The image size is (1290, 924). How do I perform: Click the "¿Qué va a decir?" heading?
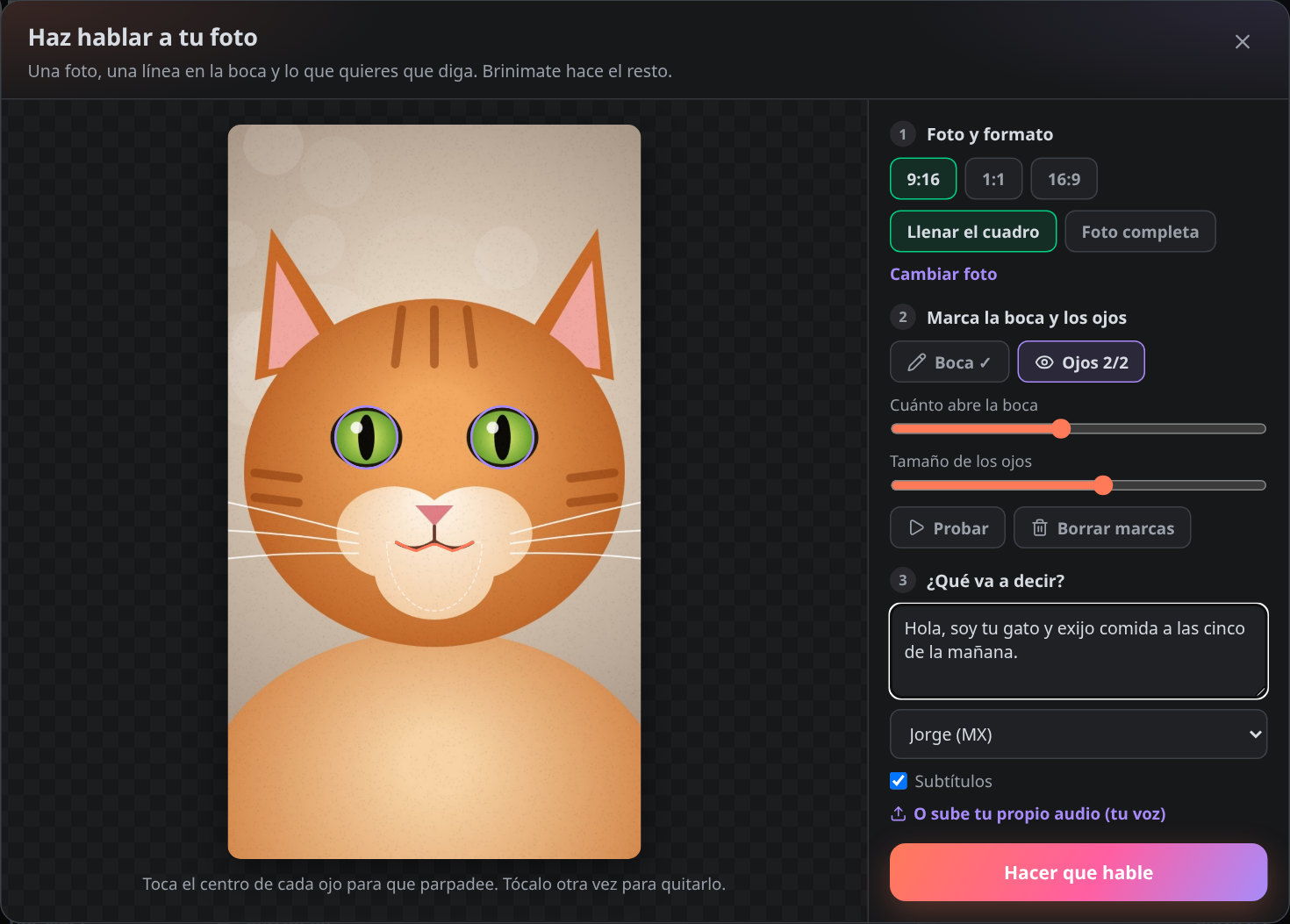[x=995, y=581]
